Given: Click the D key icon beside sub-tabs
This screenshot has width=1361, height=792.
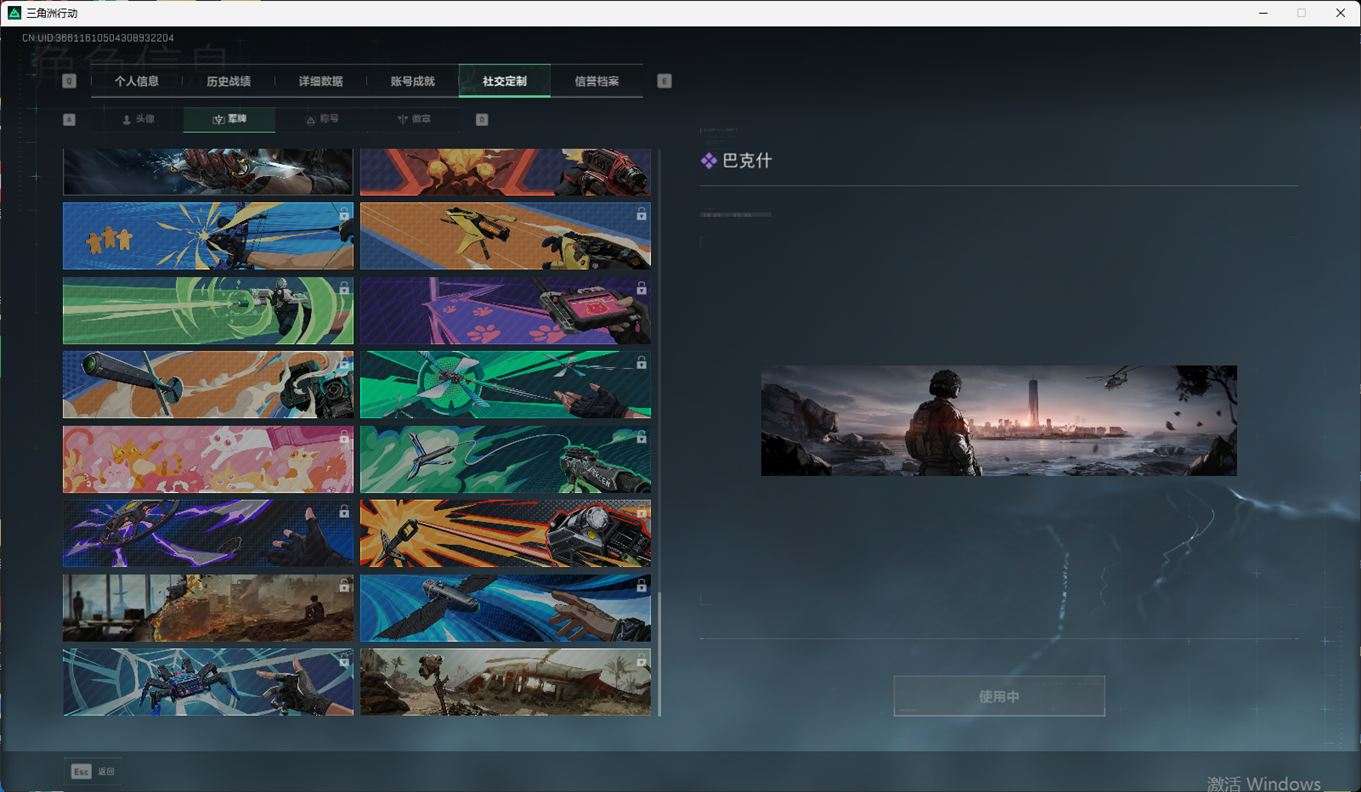Looking at the screenshot, I should click(482, 119).
